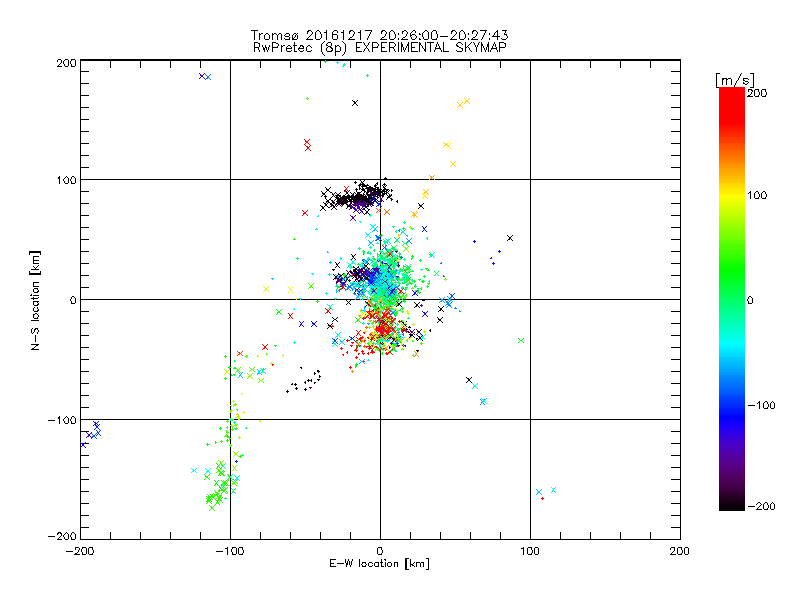Viewport: 800px width, 600px height.
Task: Click the colorbar label '100' near yellow
Action: pos(757,195)
